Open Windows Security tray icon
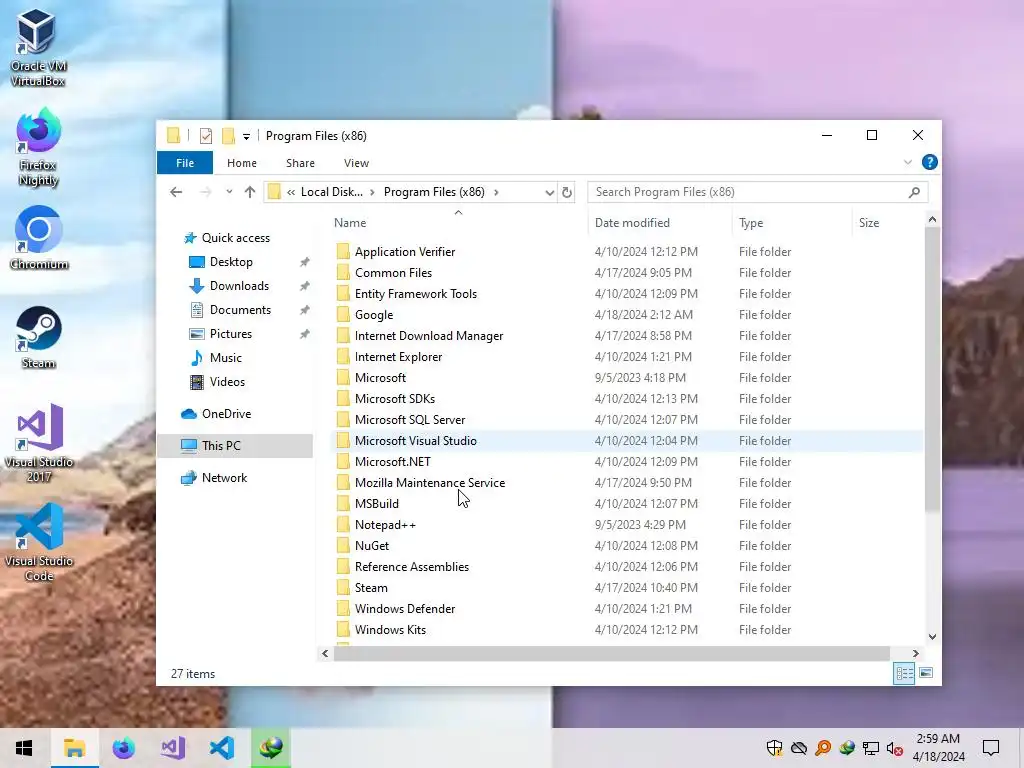 [x=774, y=748]
